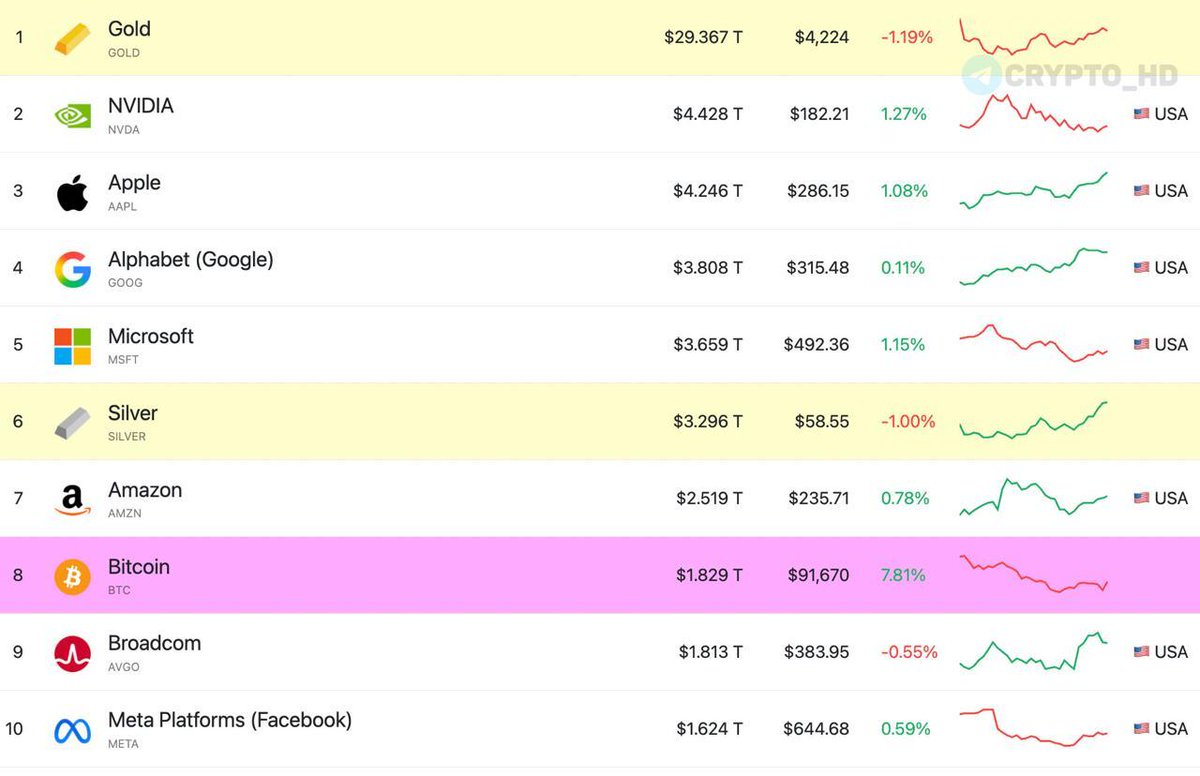The image size is (1200, 776).
Task: Select the Broadcom pulse logo
Action: [71, 651]
